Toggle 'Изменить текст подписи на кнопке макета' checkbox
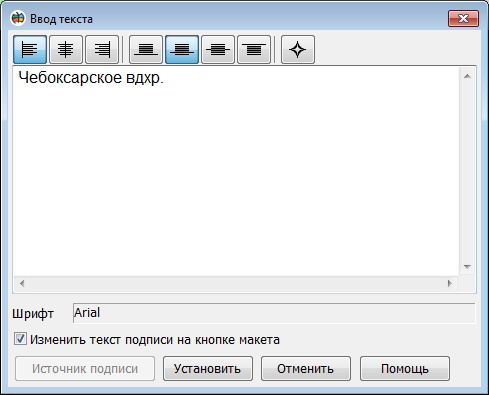The height and width of the screenshot is (395, 489). click(20, 339)
